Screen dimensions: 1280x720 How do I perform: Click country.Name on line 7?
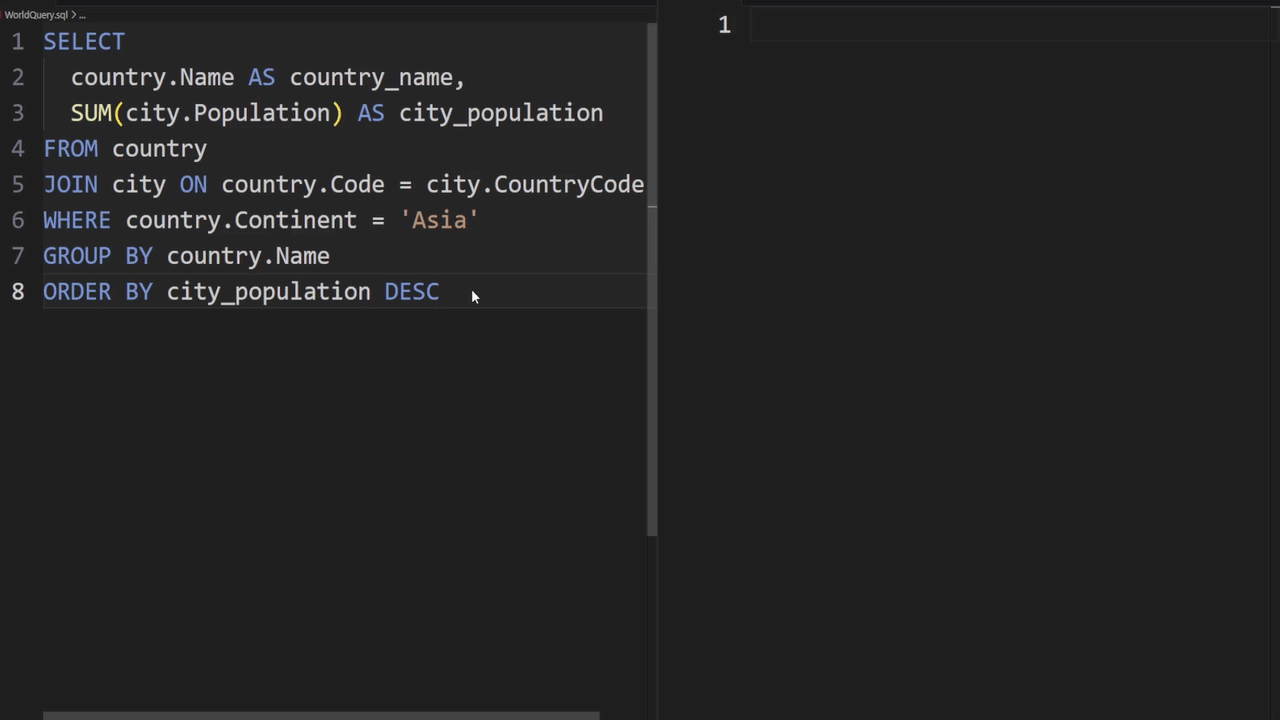click(248, 256)
